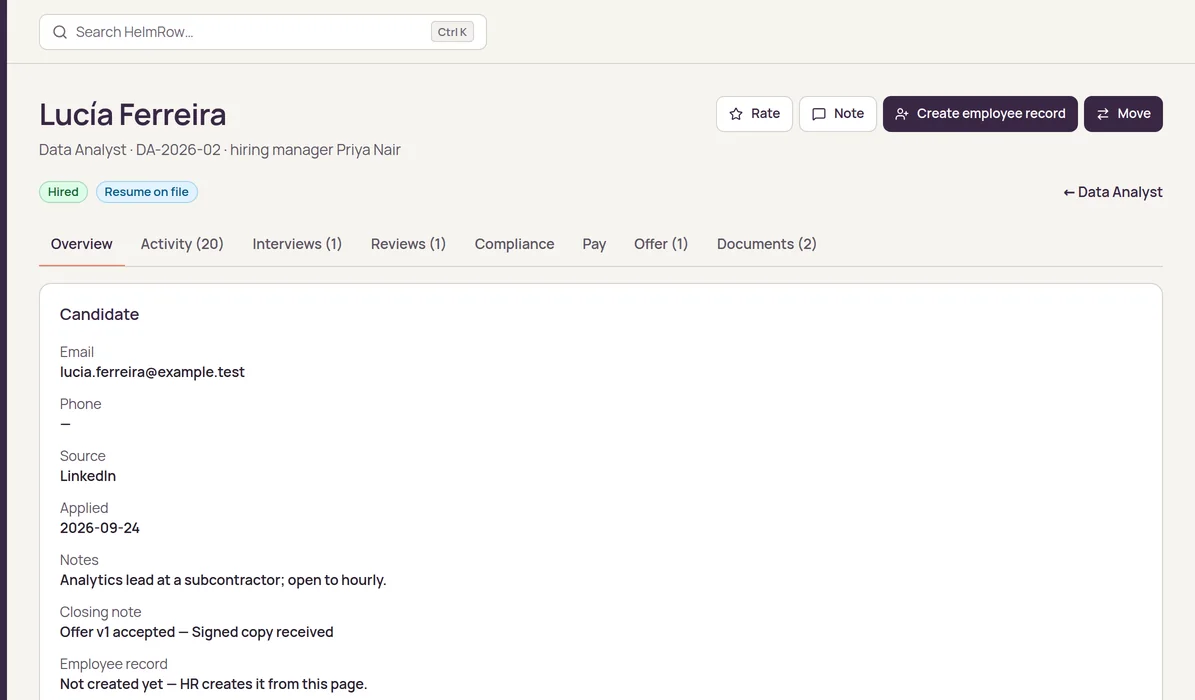Switch to the Reviews (1) tab
Viewport: 1195px width, 700px height.
click(408, 244)
